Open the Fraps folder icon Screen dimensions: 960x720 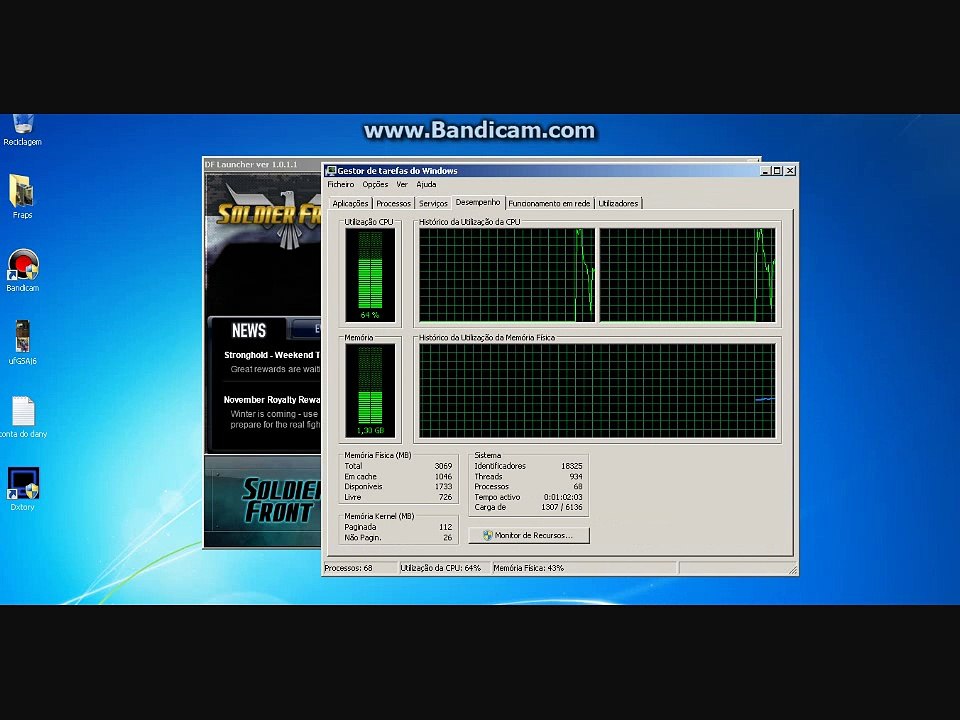[x=22, y=196]
